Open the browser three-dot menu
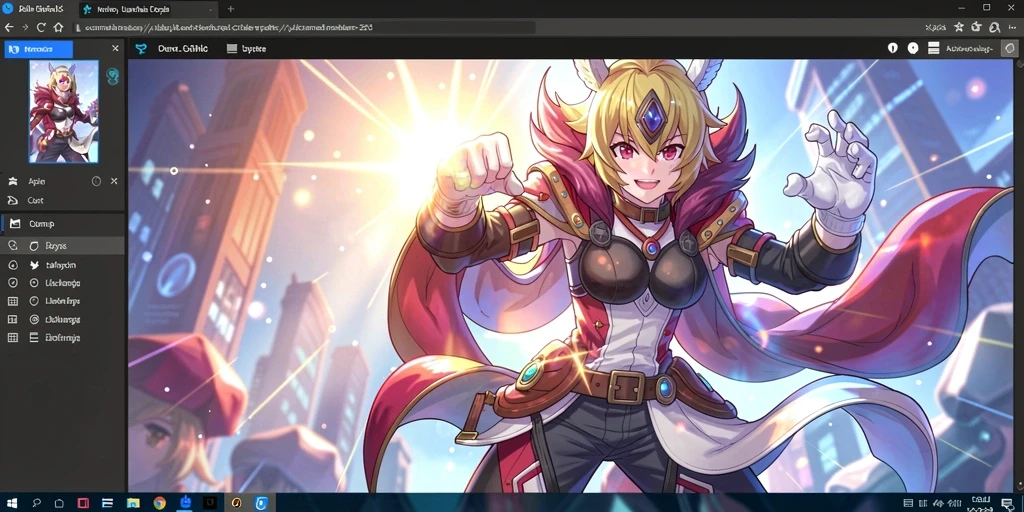The width and height of the screenshot is (1024, 512). point(1014,27)
